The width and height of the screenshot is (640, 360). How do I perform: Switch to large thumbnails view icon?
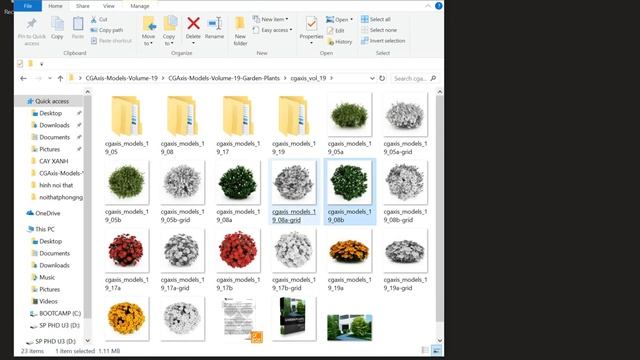click(x=436, y=350)
